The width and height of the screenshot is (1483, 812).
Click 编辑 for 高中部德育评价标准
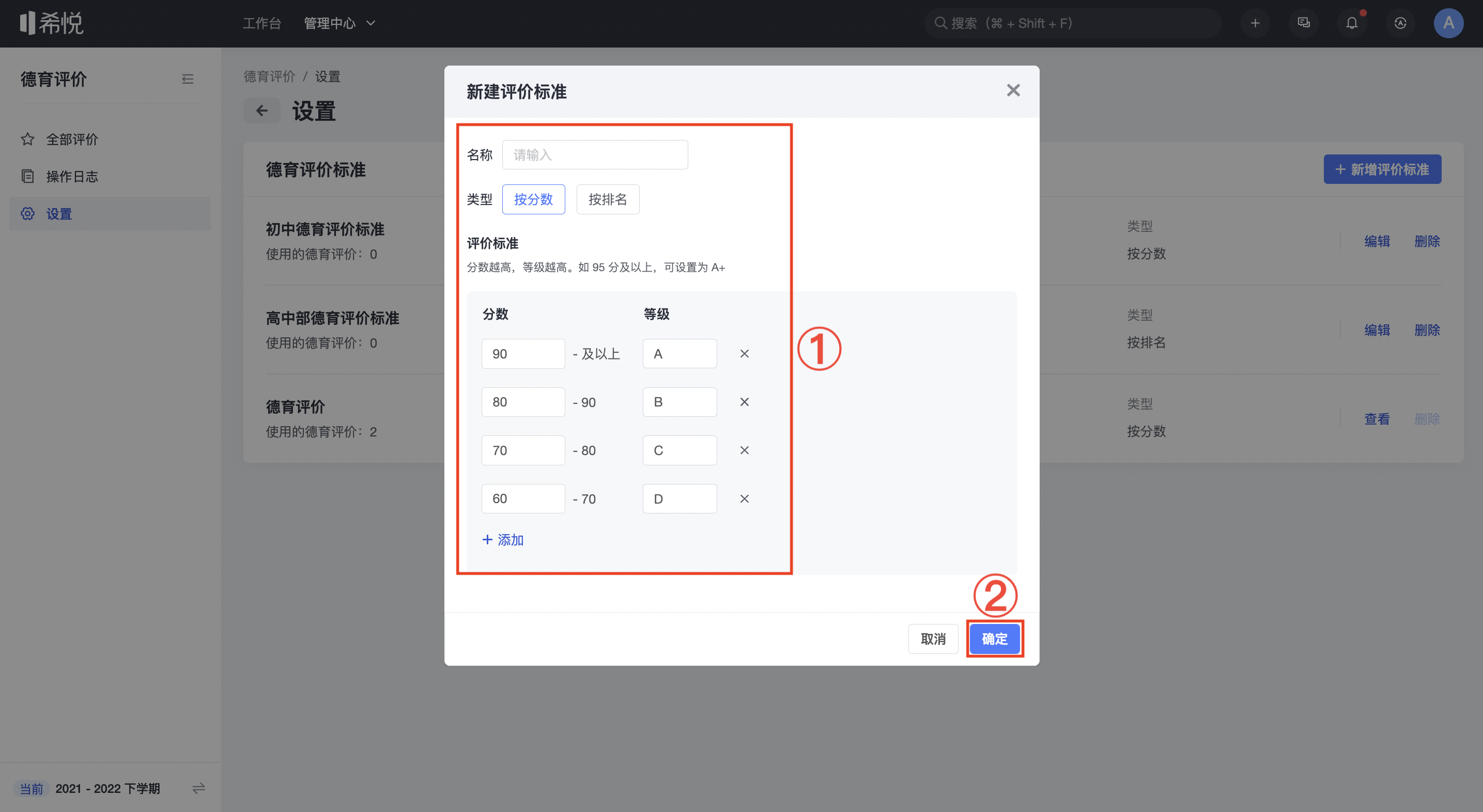point(1377,330)
